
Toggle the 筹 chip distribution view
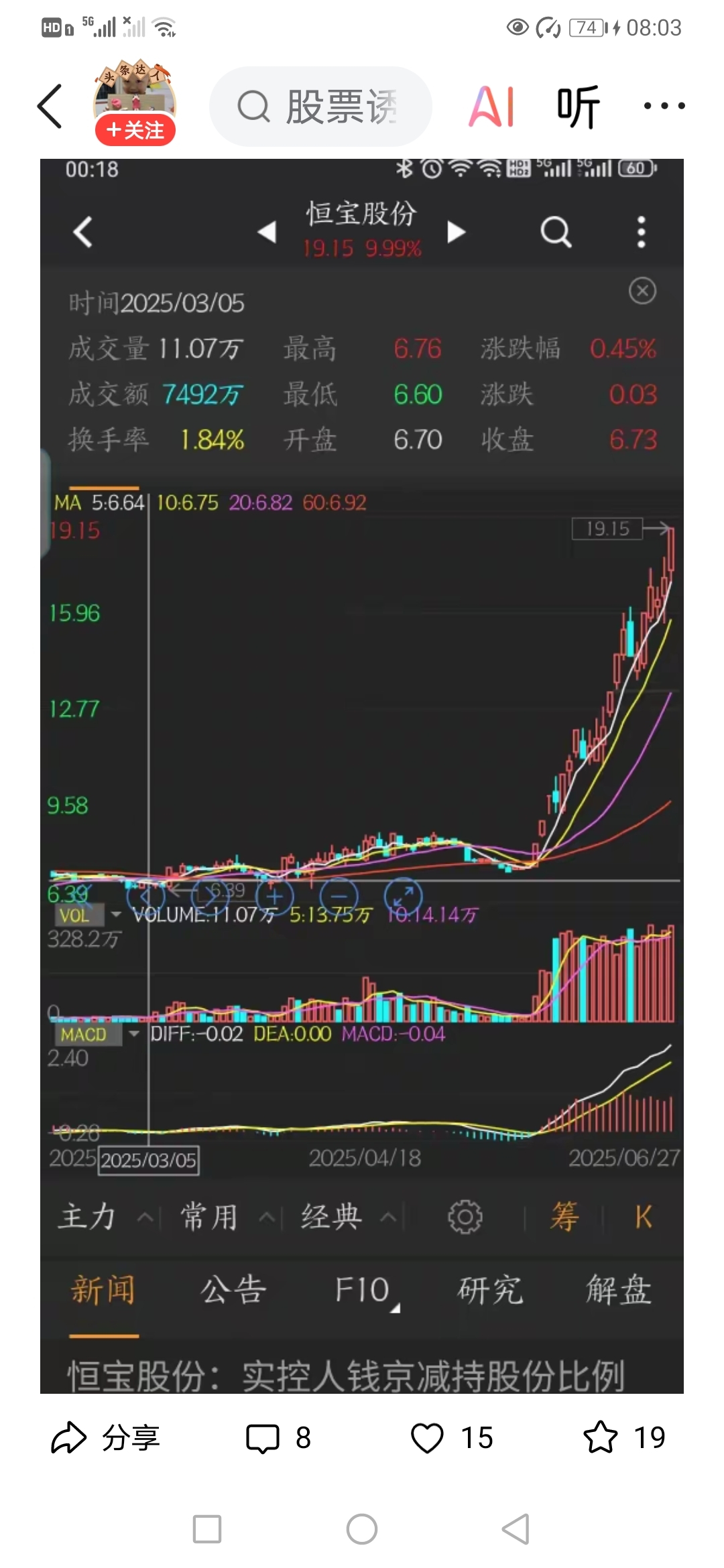pos(564,1217)
